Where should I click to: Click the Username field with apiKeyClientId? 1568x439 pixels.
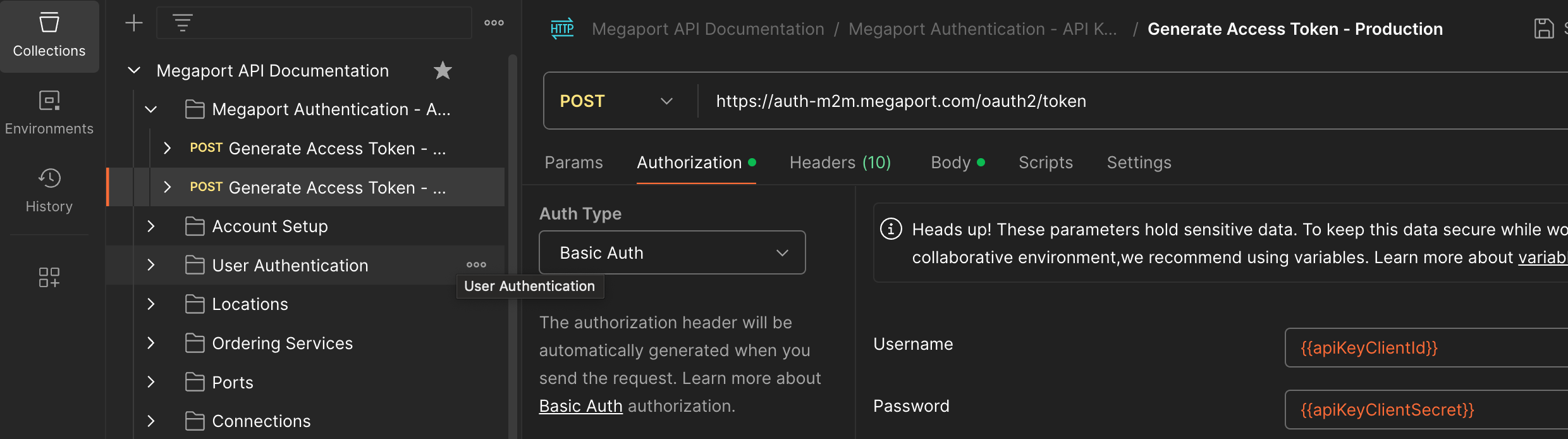click(x=1426, y=347)
